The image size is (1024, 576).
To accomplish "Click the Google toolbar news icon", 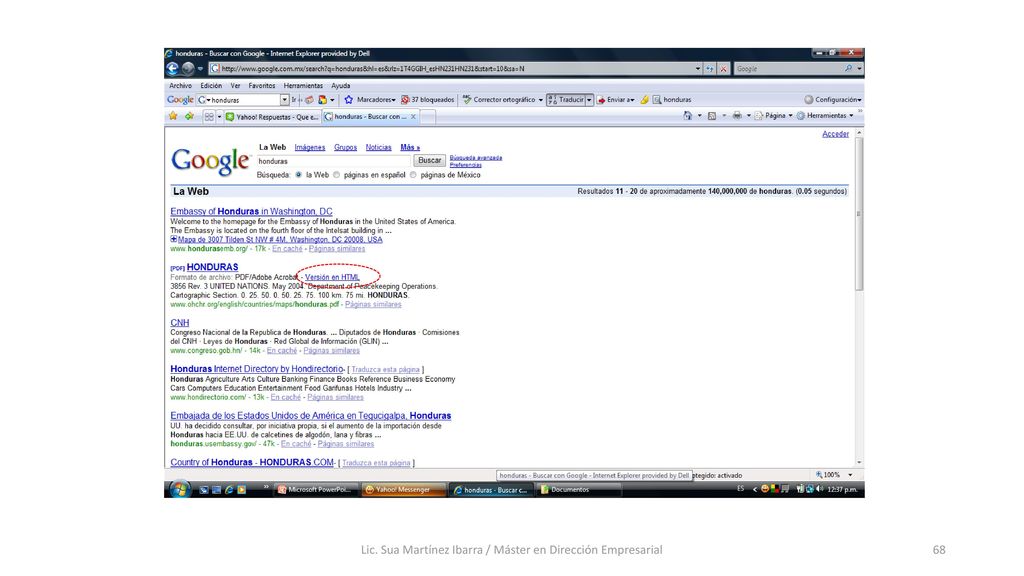I will pos(309,100).
